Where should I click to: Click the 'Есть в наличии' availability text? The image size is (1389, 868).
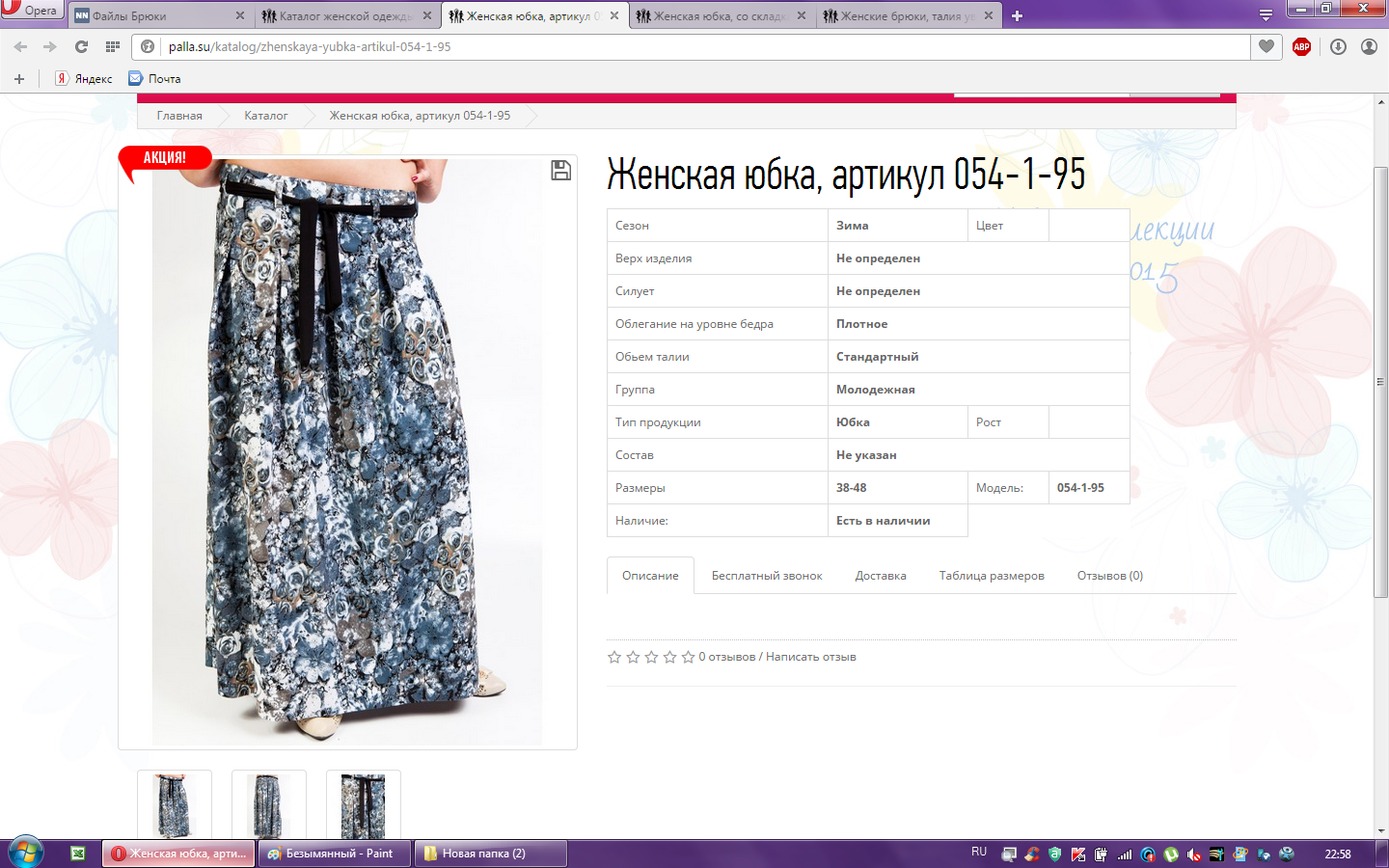click(x=884, y=521)
